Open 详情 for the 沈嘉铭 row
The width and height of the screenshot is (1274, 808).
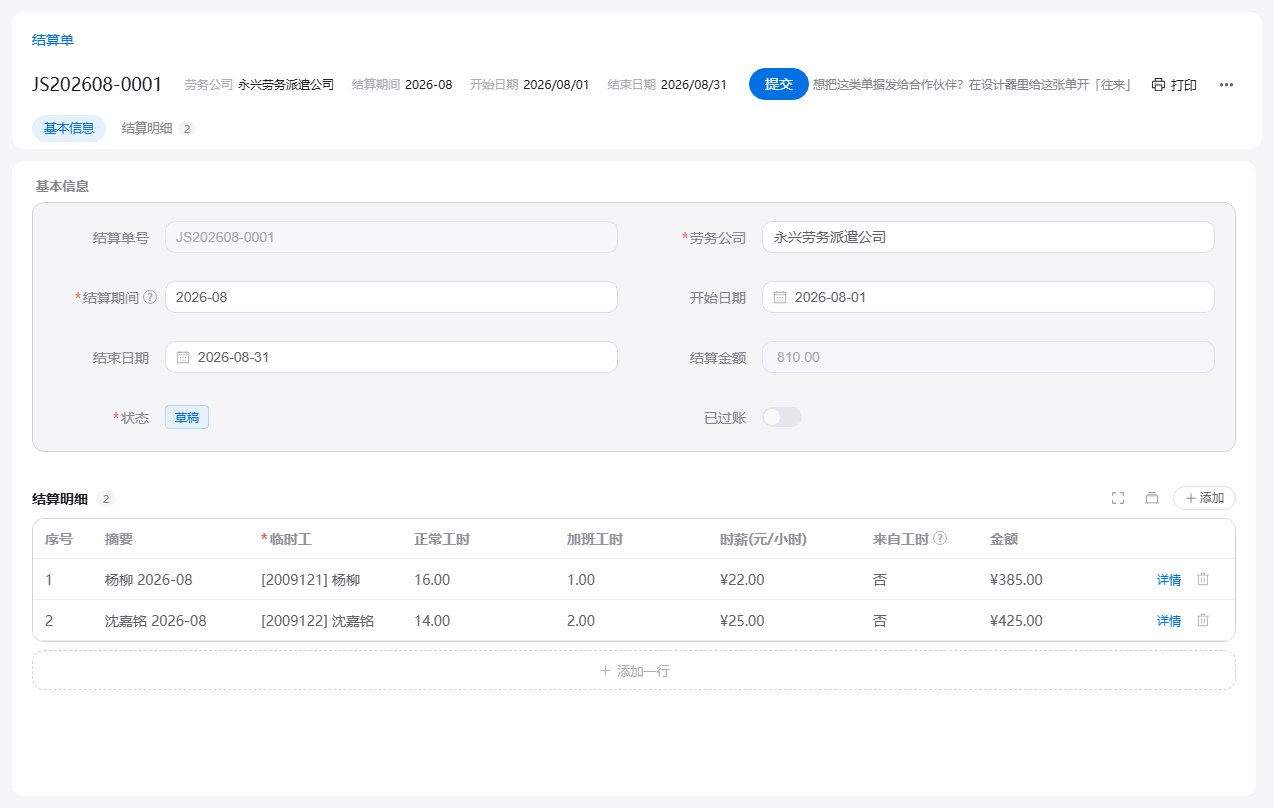[x=1169, y=621]
